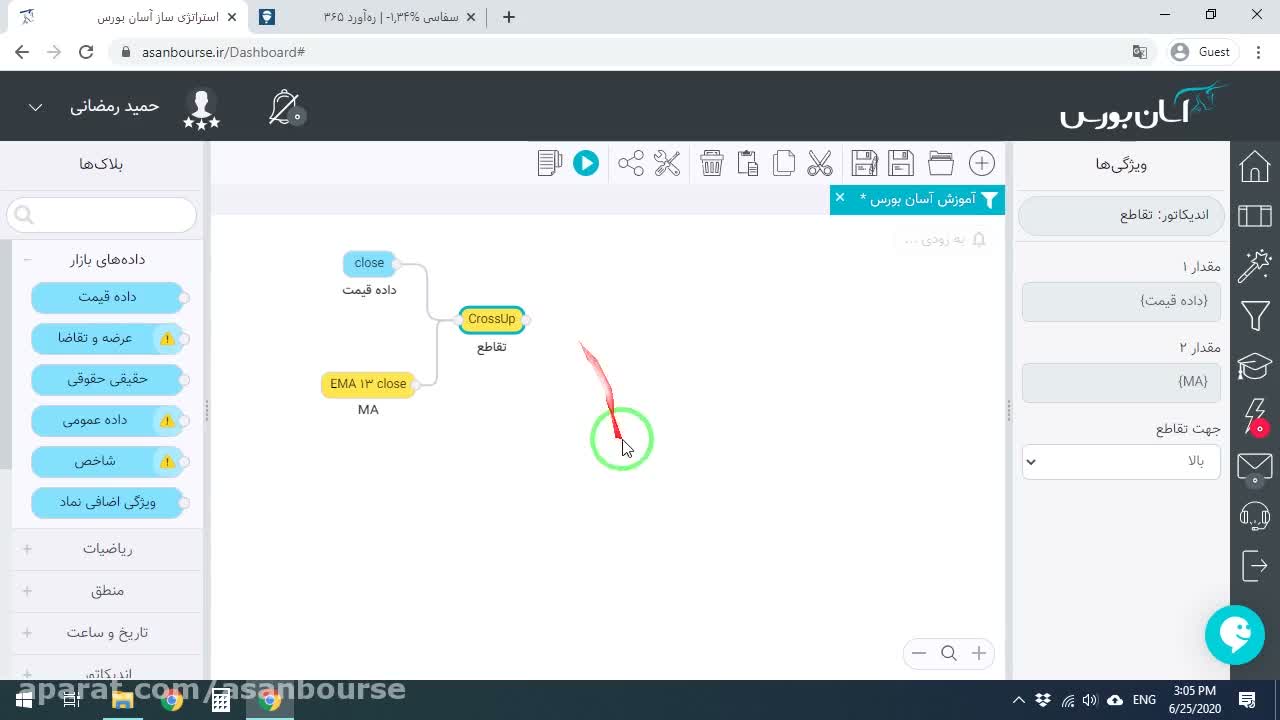Open the report document icon in toolbar
This screenshot has width=1280, height=720.
[x=550, y=163]
